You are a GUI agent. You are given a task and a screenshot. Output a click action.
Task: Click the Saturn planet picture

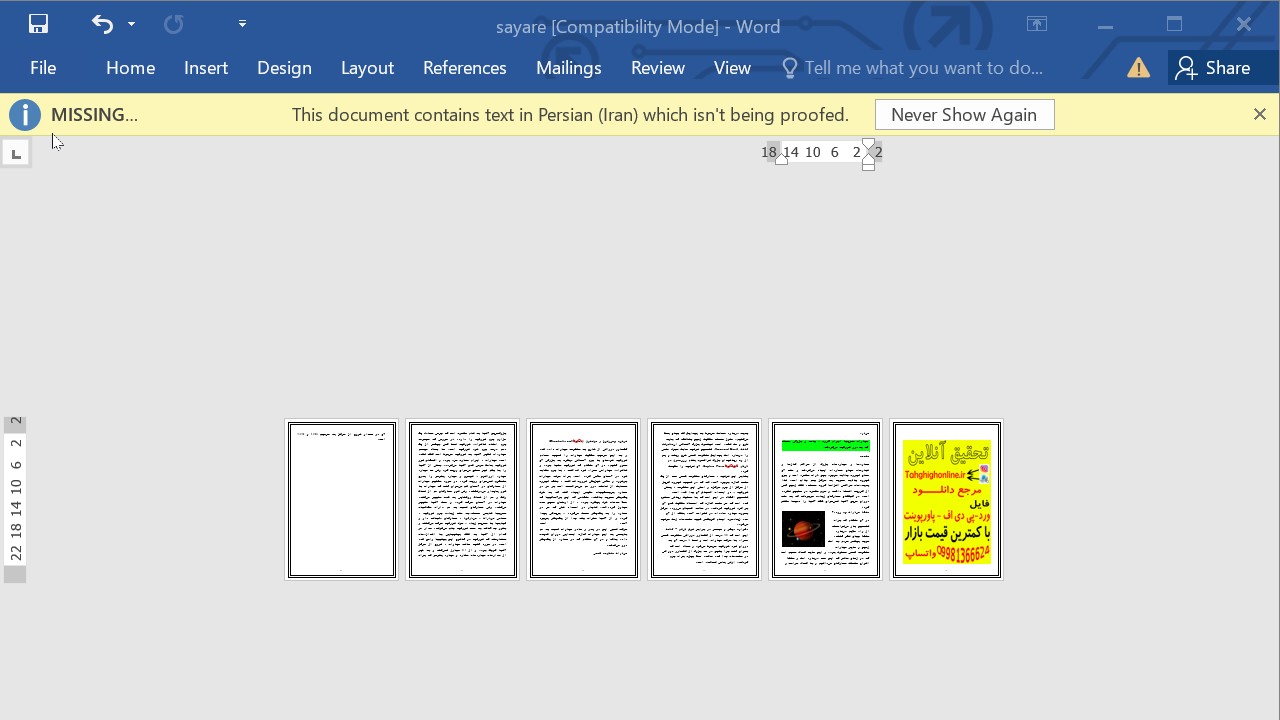tap(803, 529)
